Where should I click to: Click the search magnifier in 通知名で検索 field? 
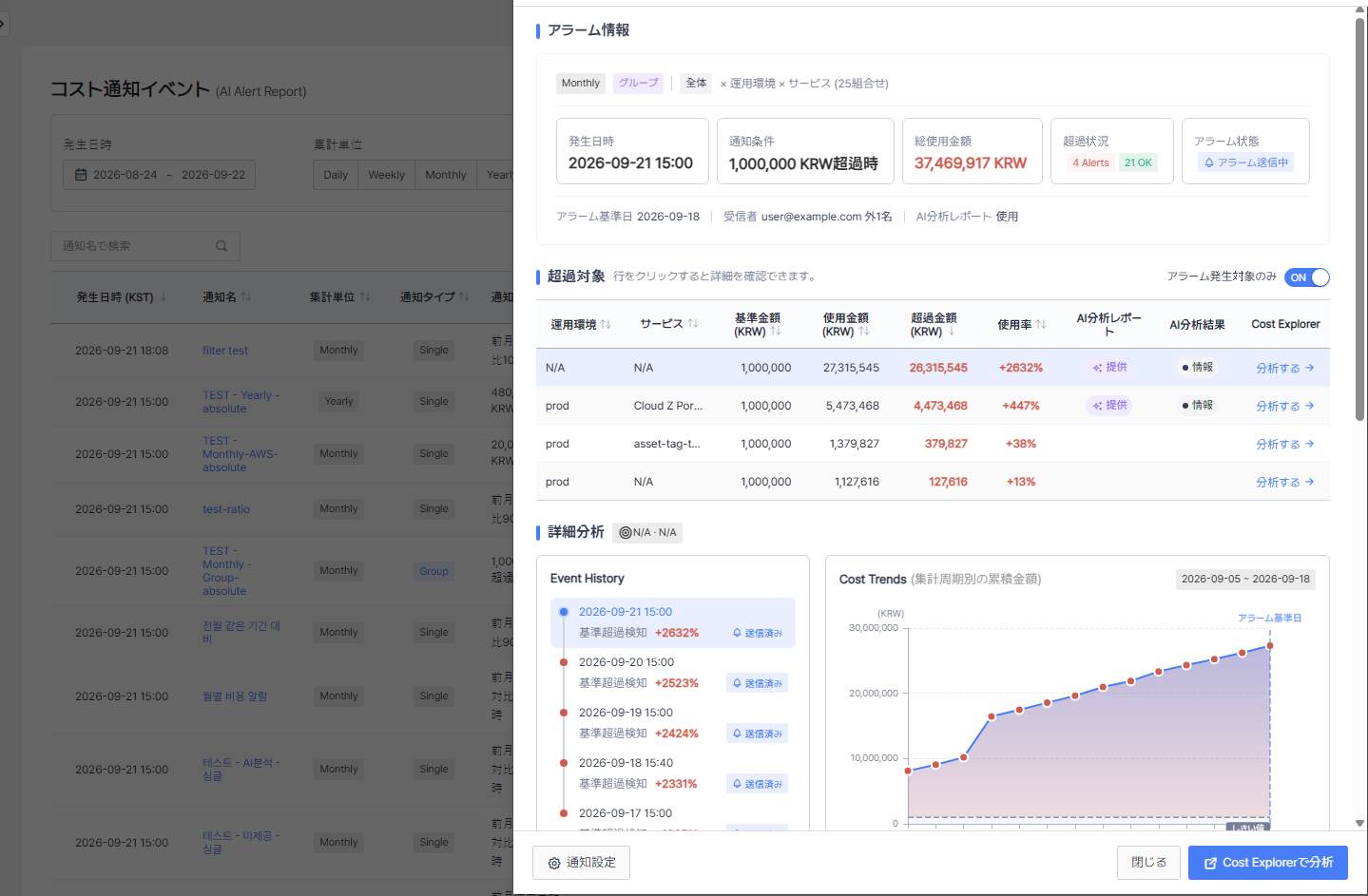click(x=222, y=246)
